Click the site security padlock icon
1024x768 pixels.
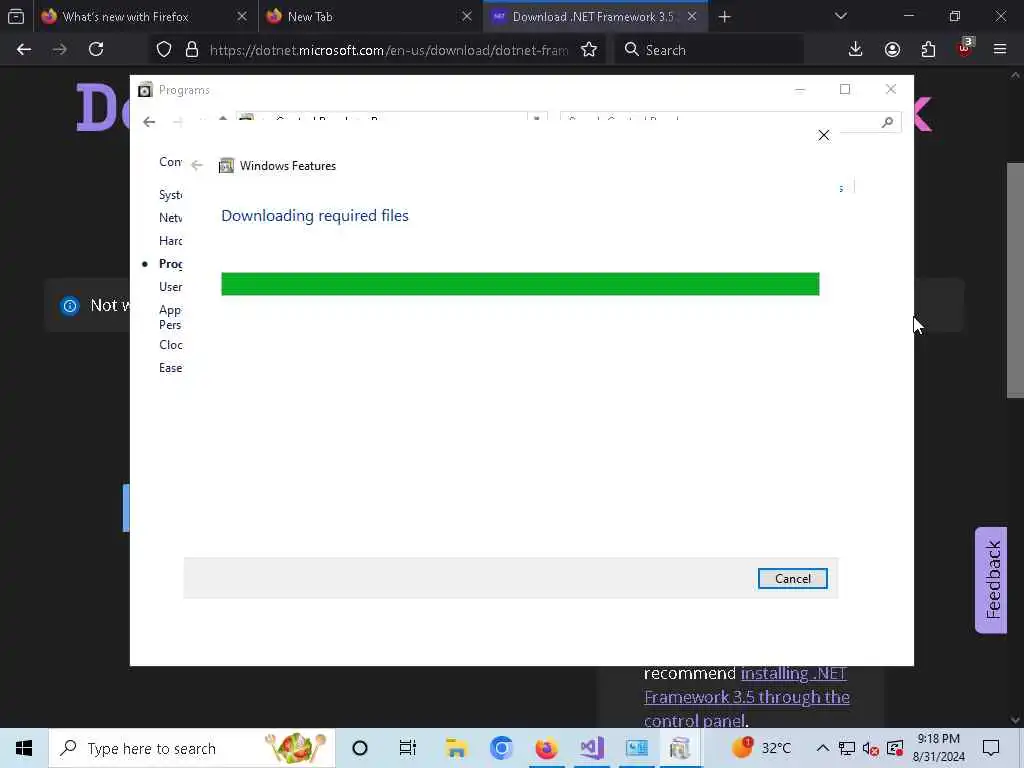(191, 50)
